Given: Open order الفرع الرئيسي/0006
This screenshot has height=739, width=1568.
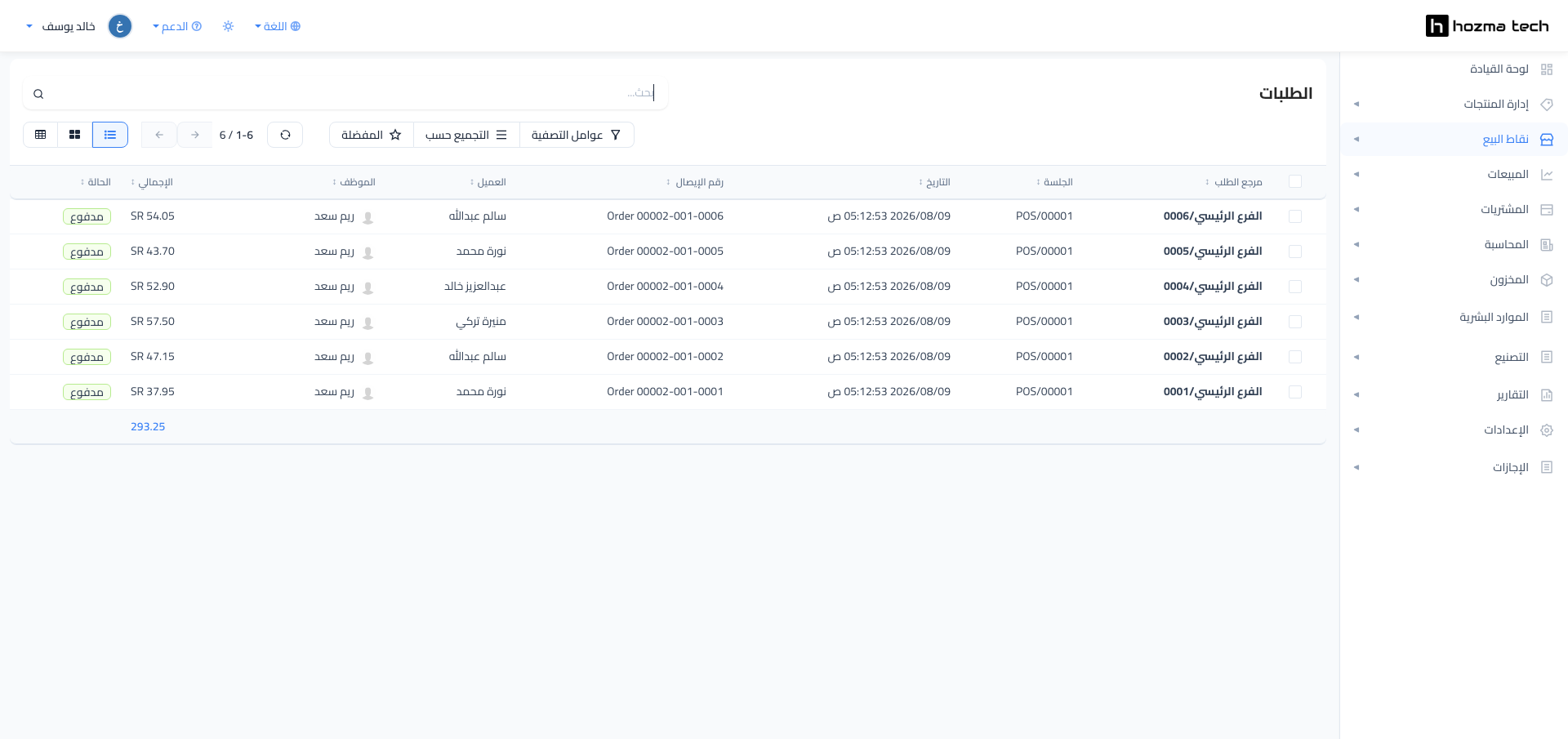Looking at the screenshot, I should pos(1213,216).
